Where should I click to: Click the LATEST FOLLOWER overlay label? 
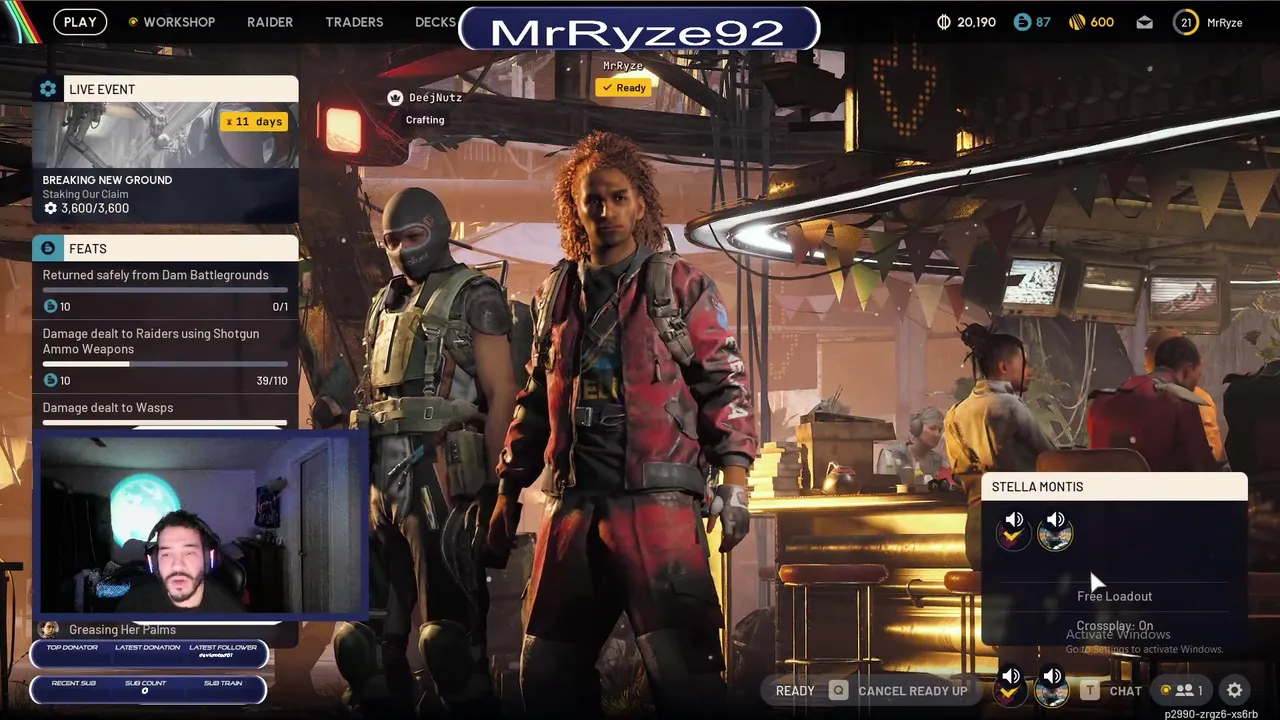click(x=223, y=648)
